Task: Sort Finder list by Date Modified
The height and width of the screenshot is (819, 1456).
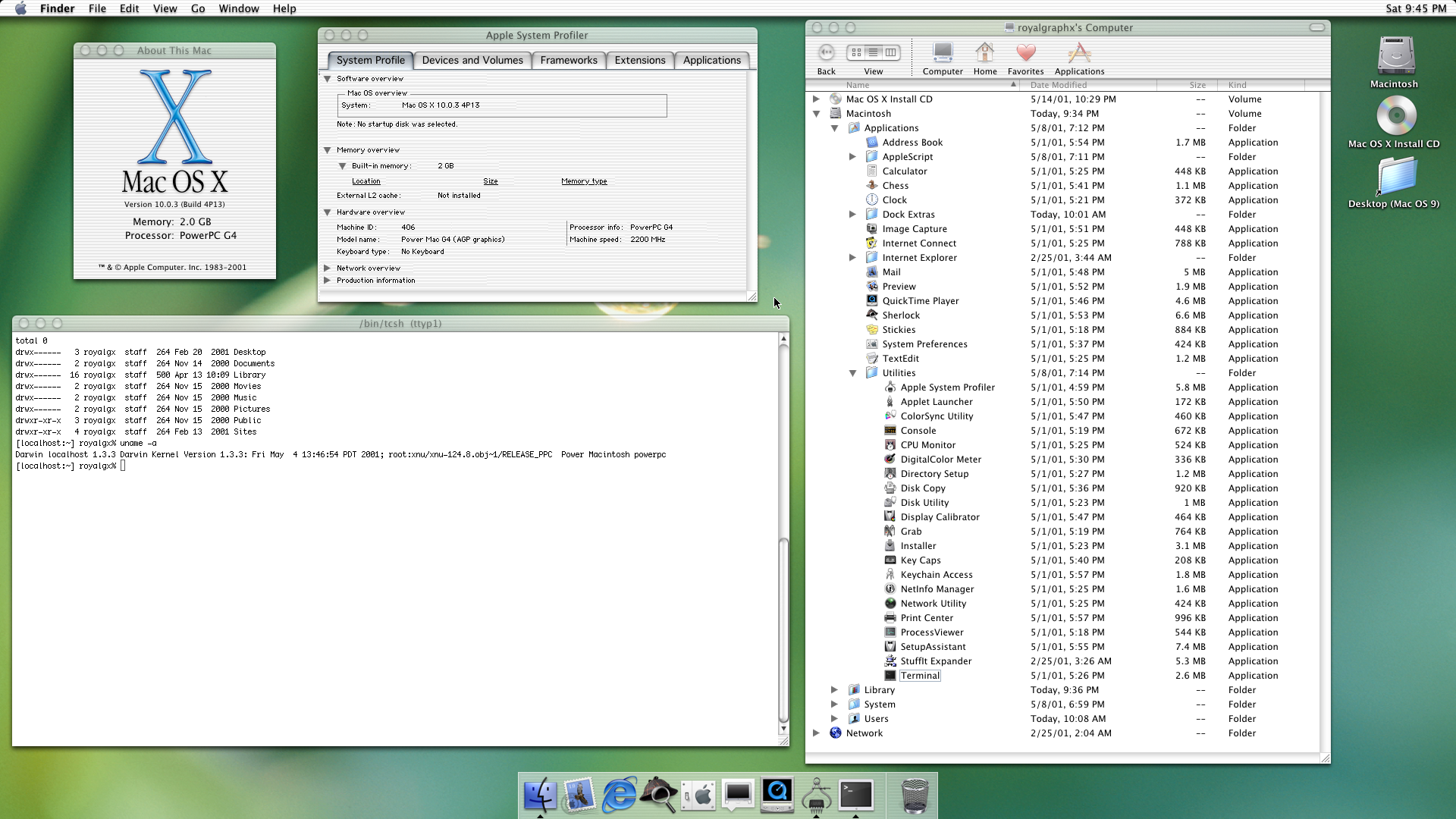Action: click(x=1089, y=85)
